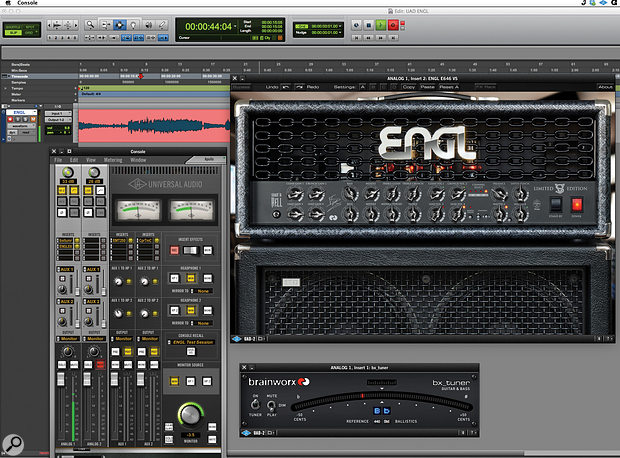Select the Trim tool in the toolbar

pos(106,25)
